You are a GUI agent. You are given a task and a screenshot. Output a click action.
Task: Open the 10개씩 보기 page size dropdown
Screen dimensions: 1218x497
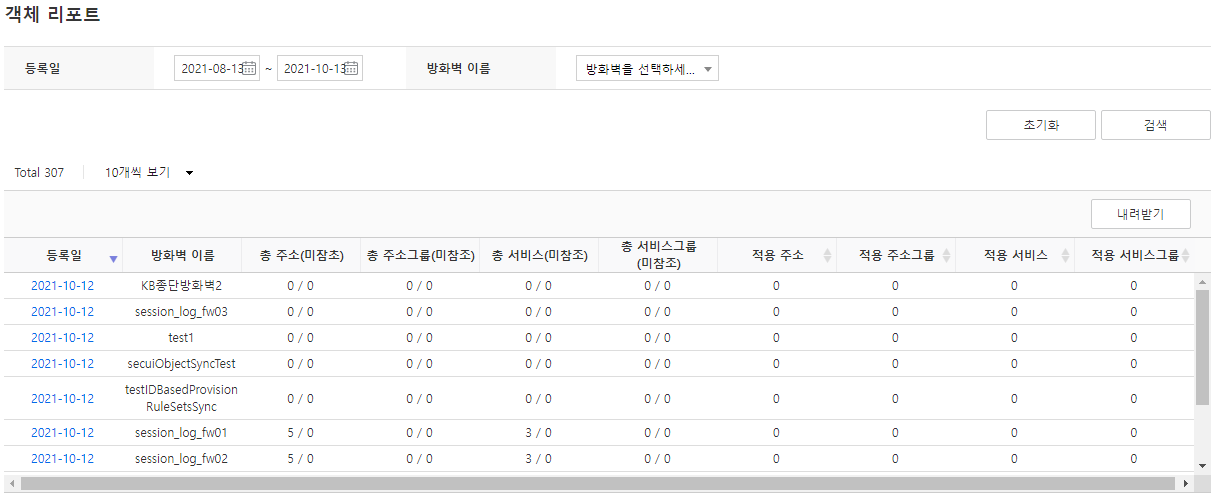point(149,172)
